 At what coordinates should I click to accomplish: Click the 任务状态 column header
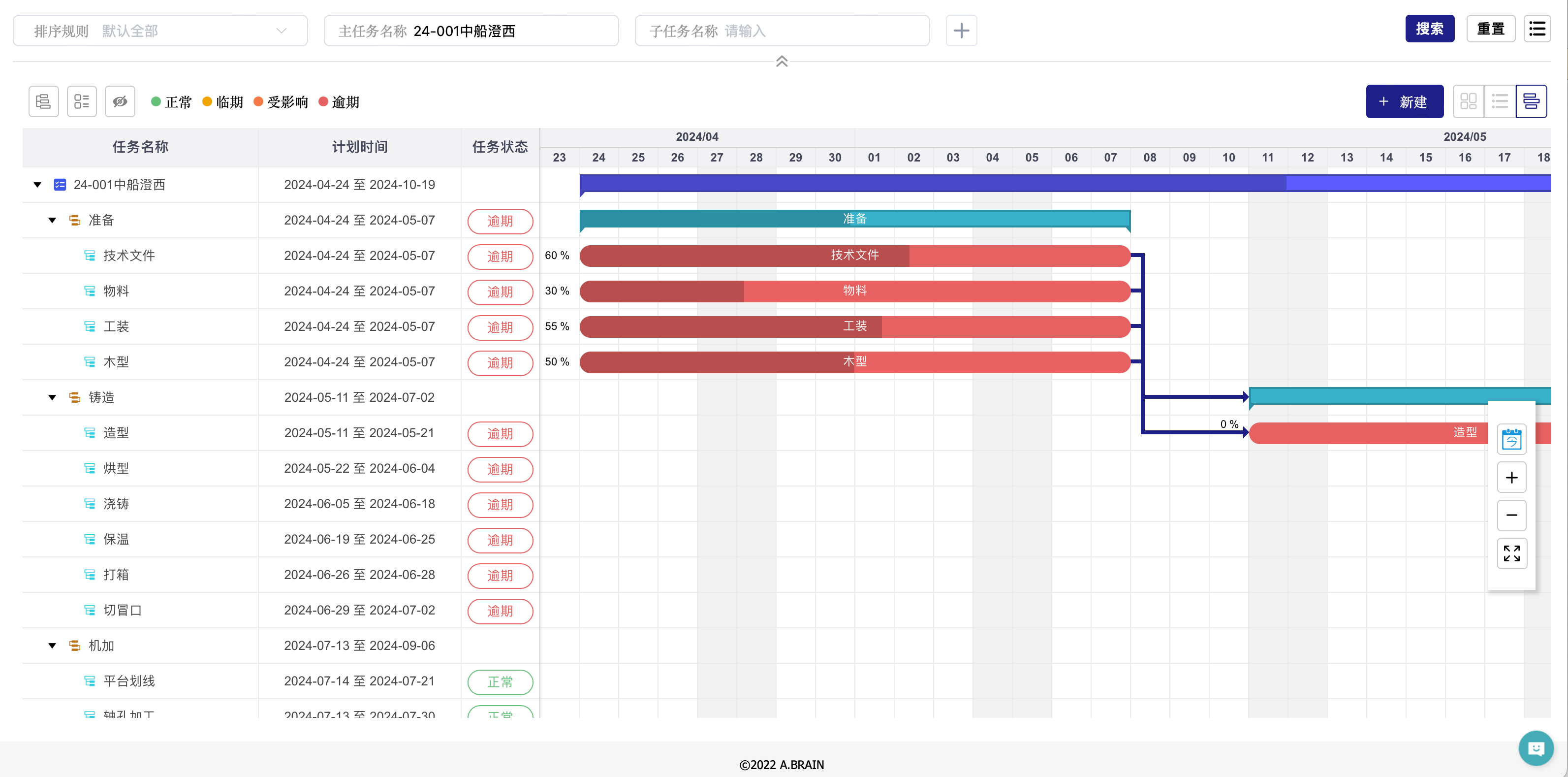[x=500, y=147]
